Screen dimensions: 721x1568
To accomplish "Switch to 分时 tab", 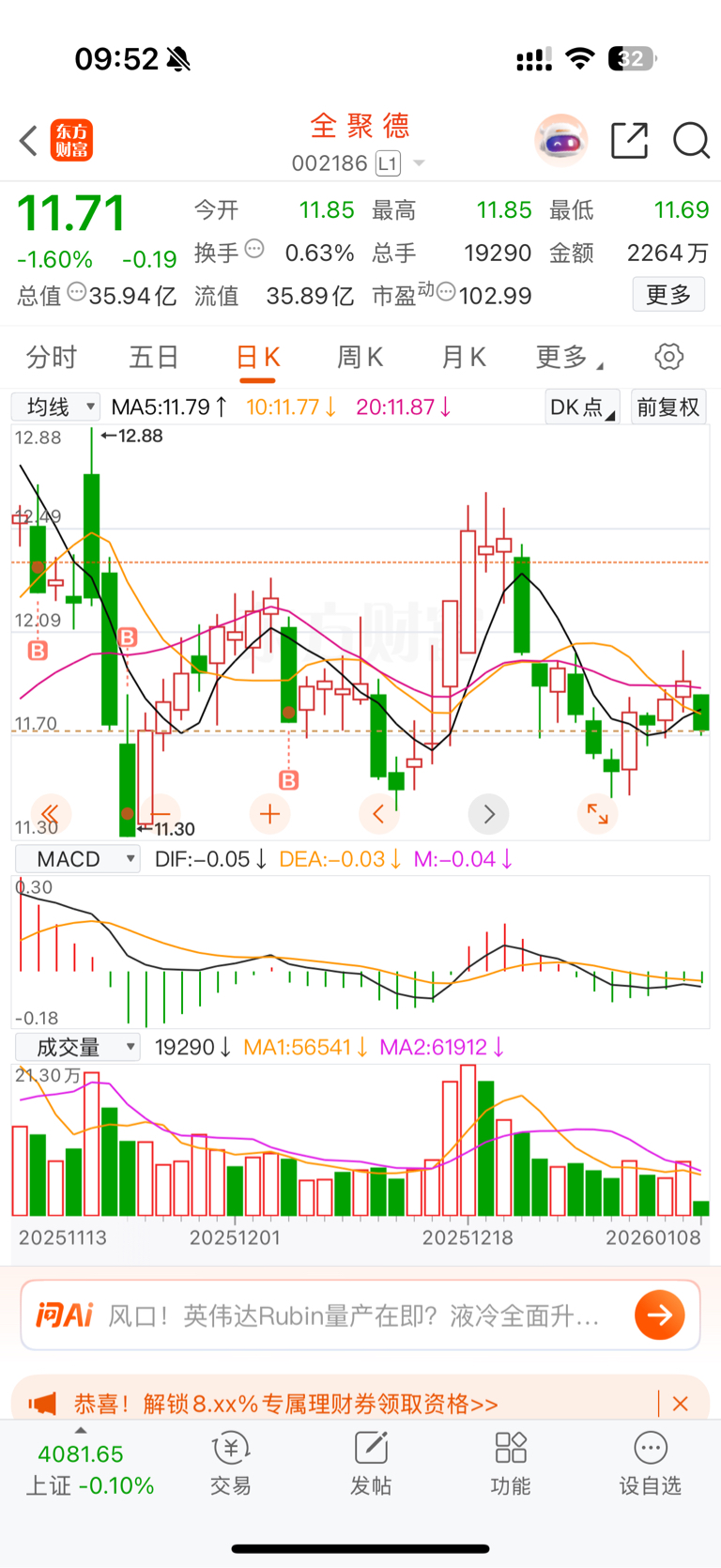I will (x=52, y=357).
